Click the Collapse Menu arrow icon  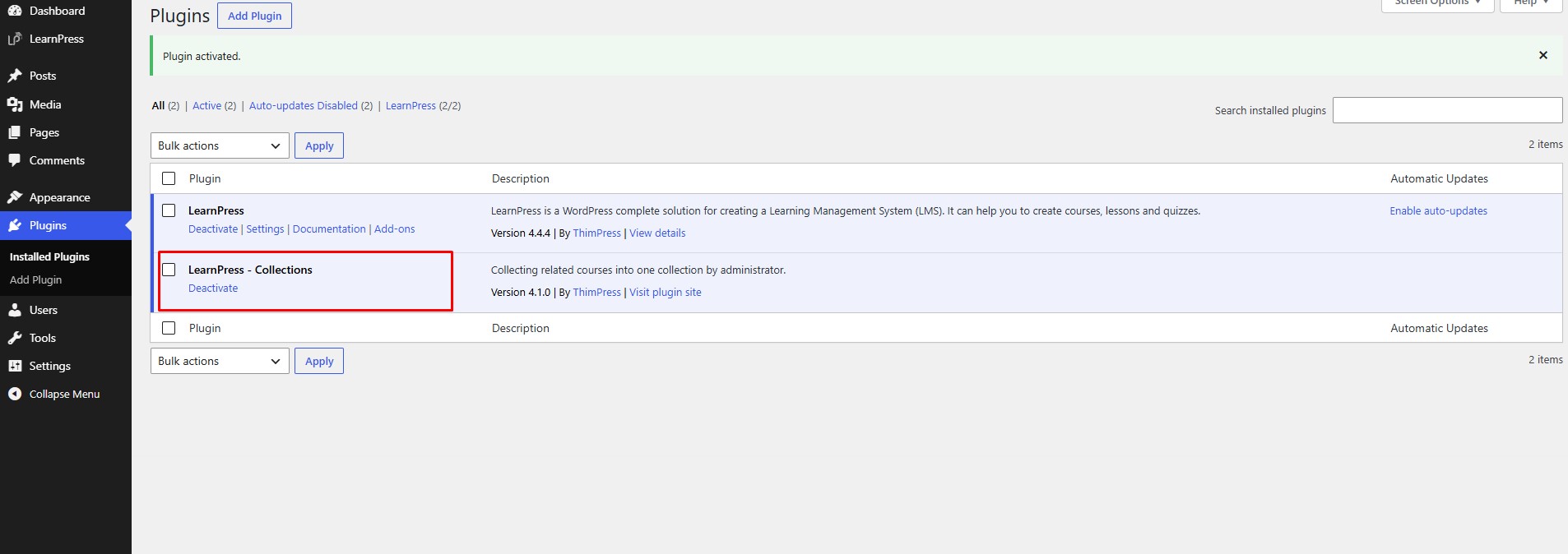[15, 394]
